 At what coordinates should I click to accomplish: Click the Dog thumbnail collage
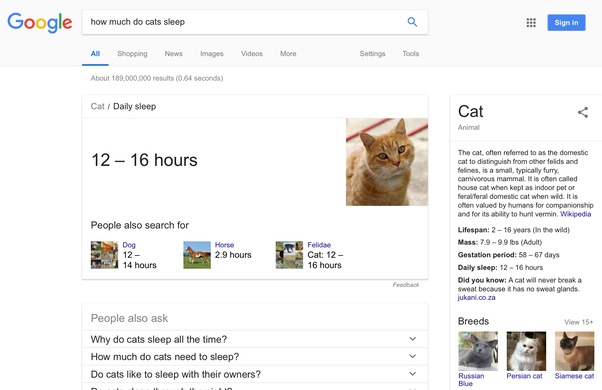tap(104, 255)
